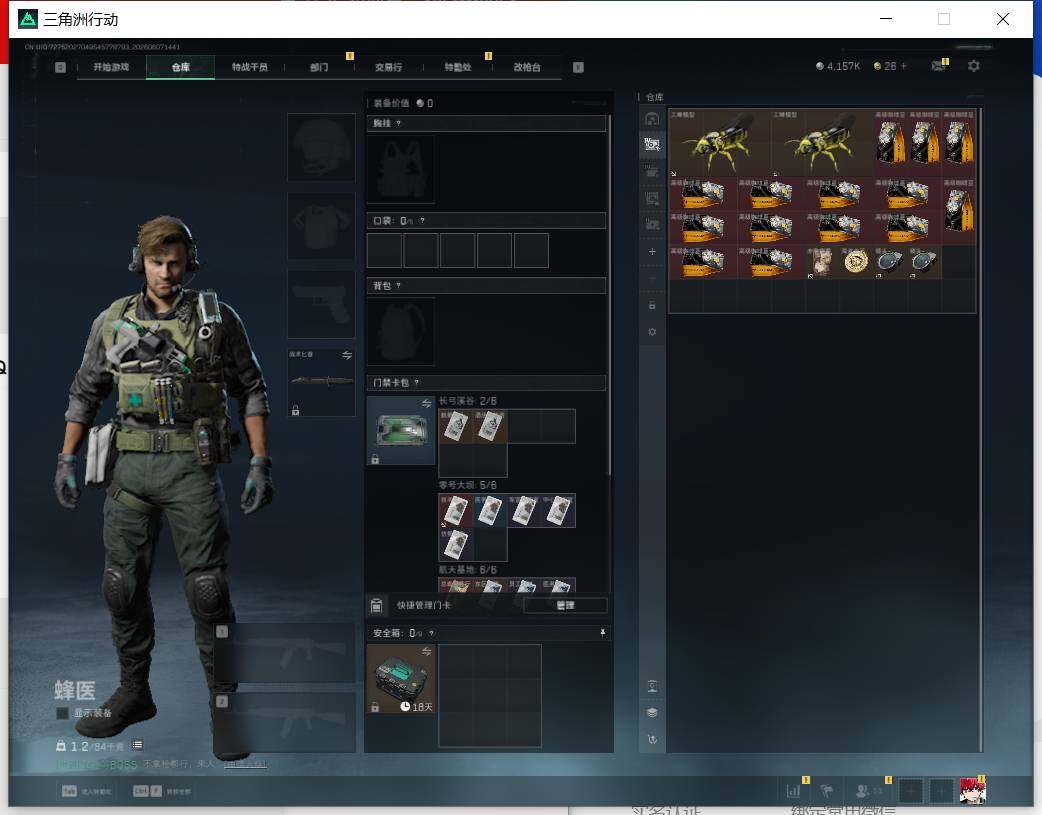Select the first warehouse container icon in sidebar
Viewport: 1042px width, 815px height.
point(652,119)
